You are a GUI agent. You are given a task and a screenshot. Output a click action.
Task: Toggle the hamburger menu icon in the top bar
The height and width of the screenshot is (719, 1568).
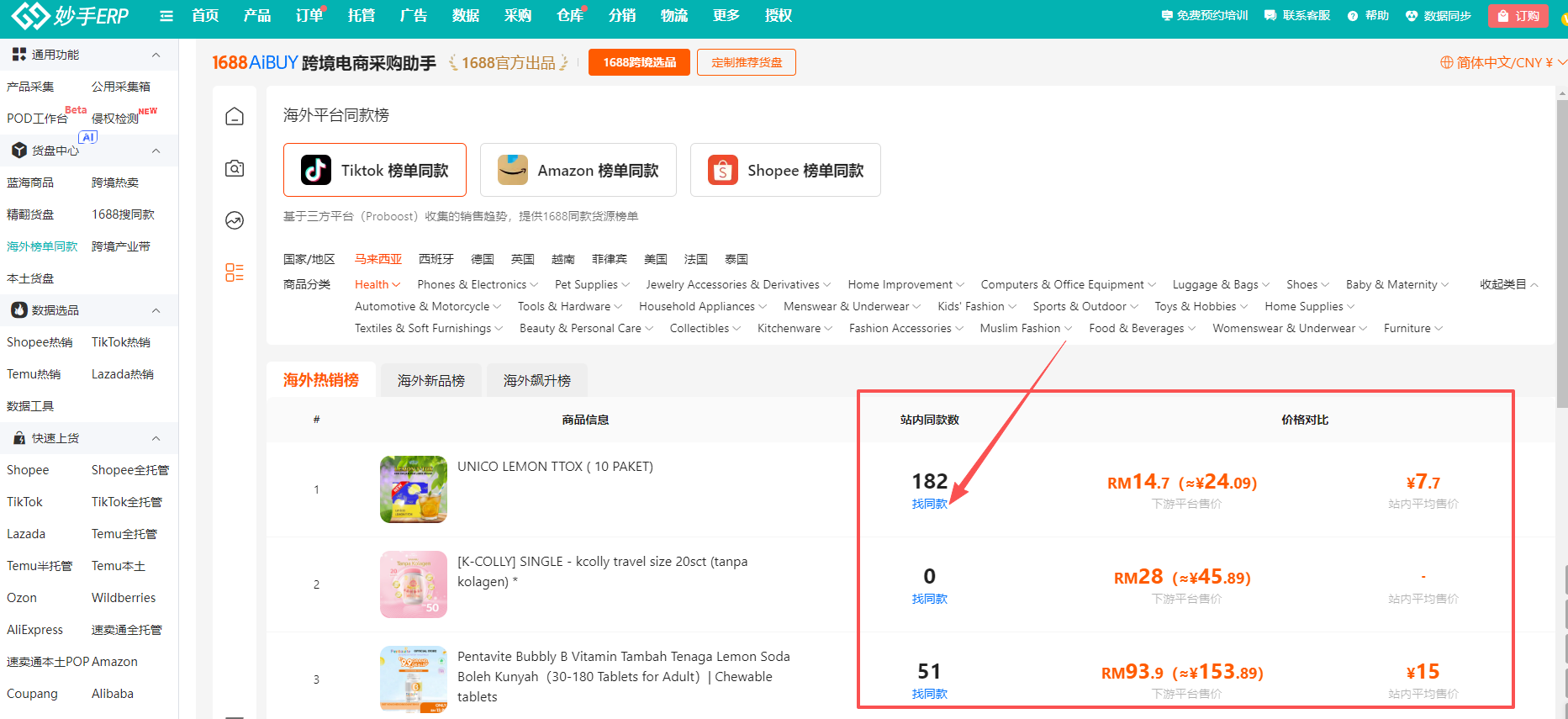(x=166, y=16)
